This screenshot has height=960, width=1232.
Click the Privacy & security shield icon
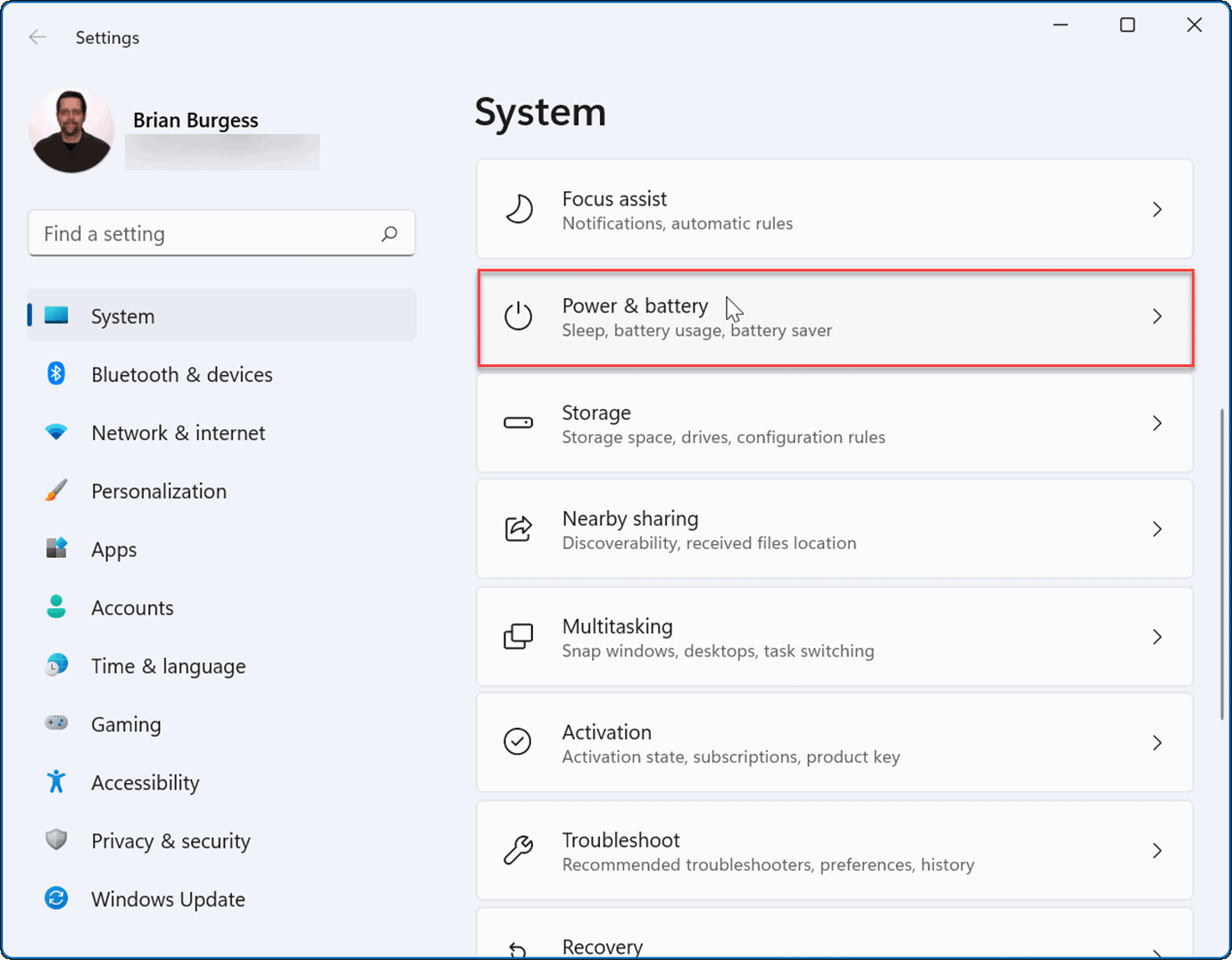56,840
